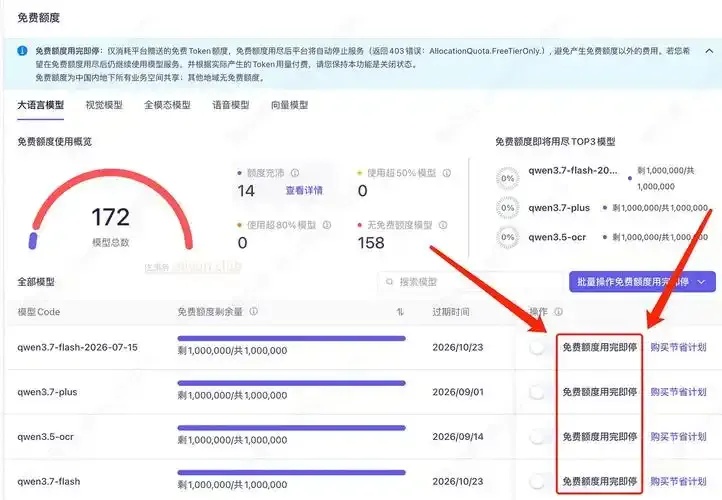The image size is (722, 500).
Task: Click the 搜索模型 search field
Action: tap(470, 282)
